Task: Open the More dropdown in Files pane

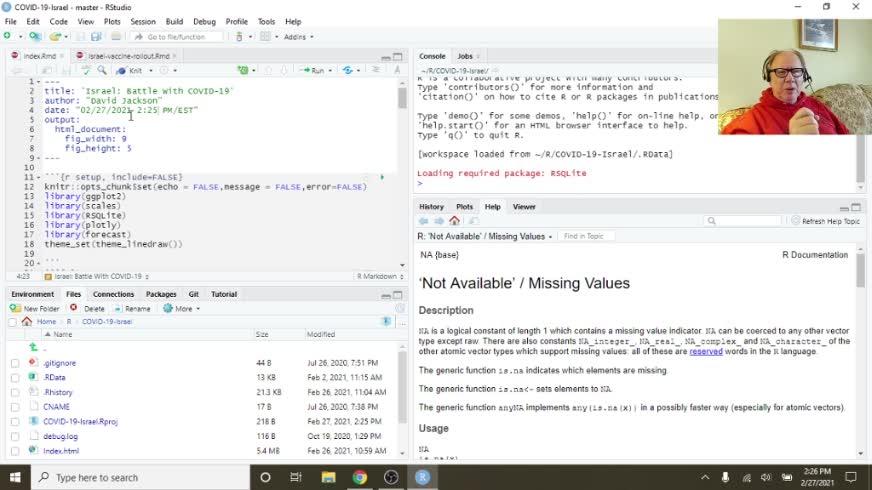Action: click(182, 309)
